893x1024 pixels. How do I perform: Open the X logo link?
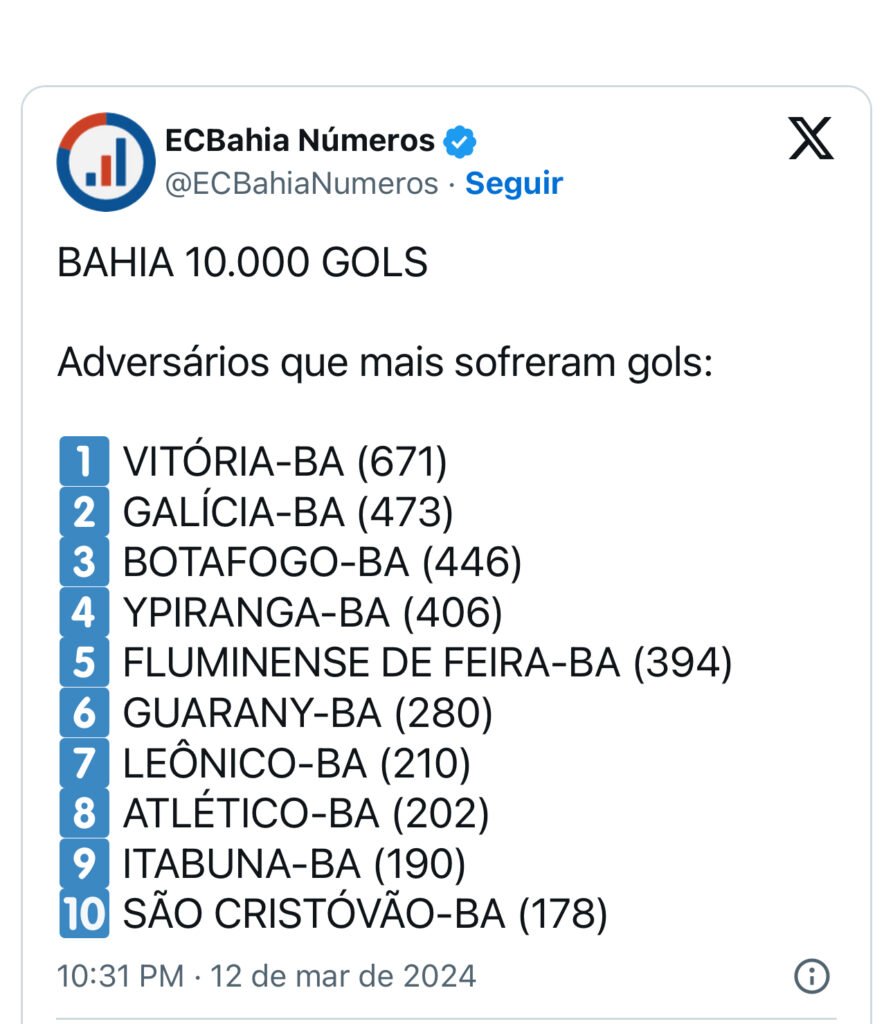coord(811,139)
